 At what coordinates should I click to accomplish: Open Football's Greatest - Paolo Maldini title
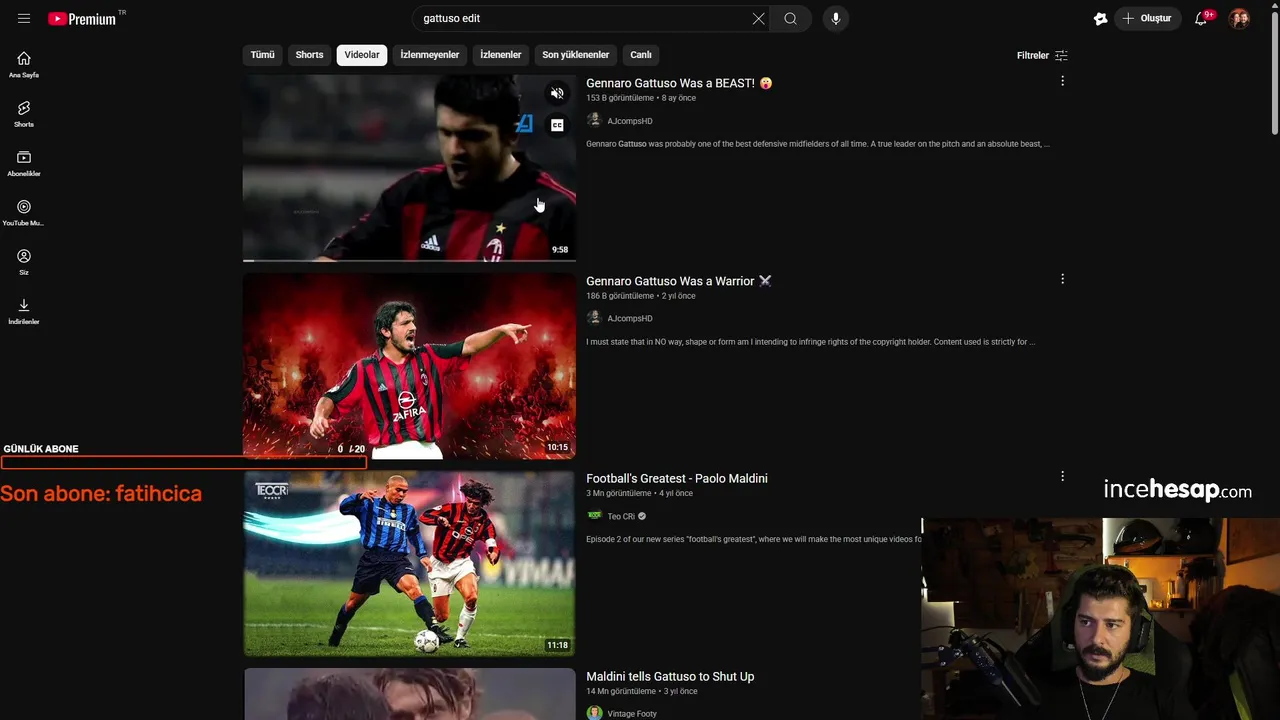coord(677,479)
